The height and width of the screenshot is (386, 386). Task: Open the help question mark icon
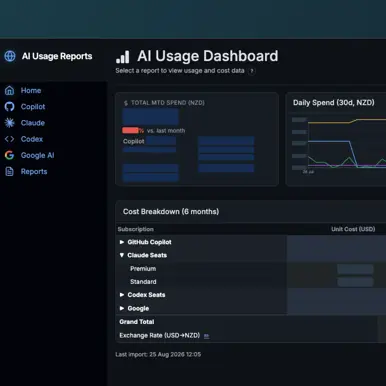click(252, 71)
